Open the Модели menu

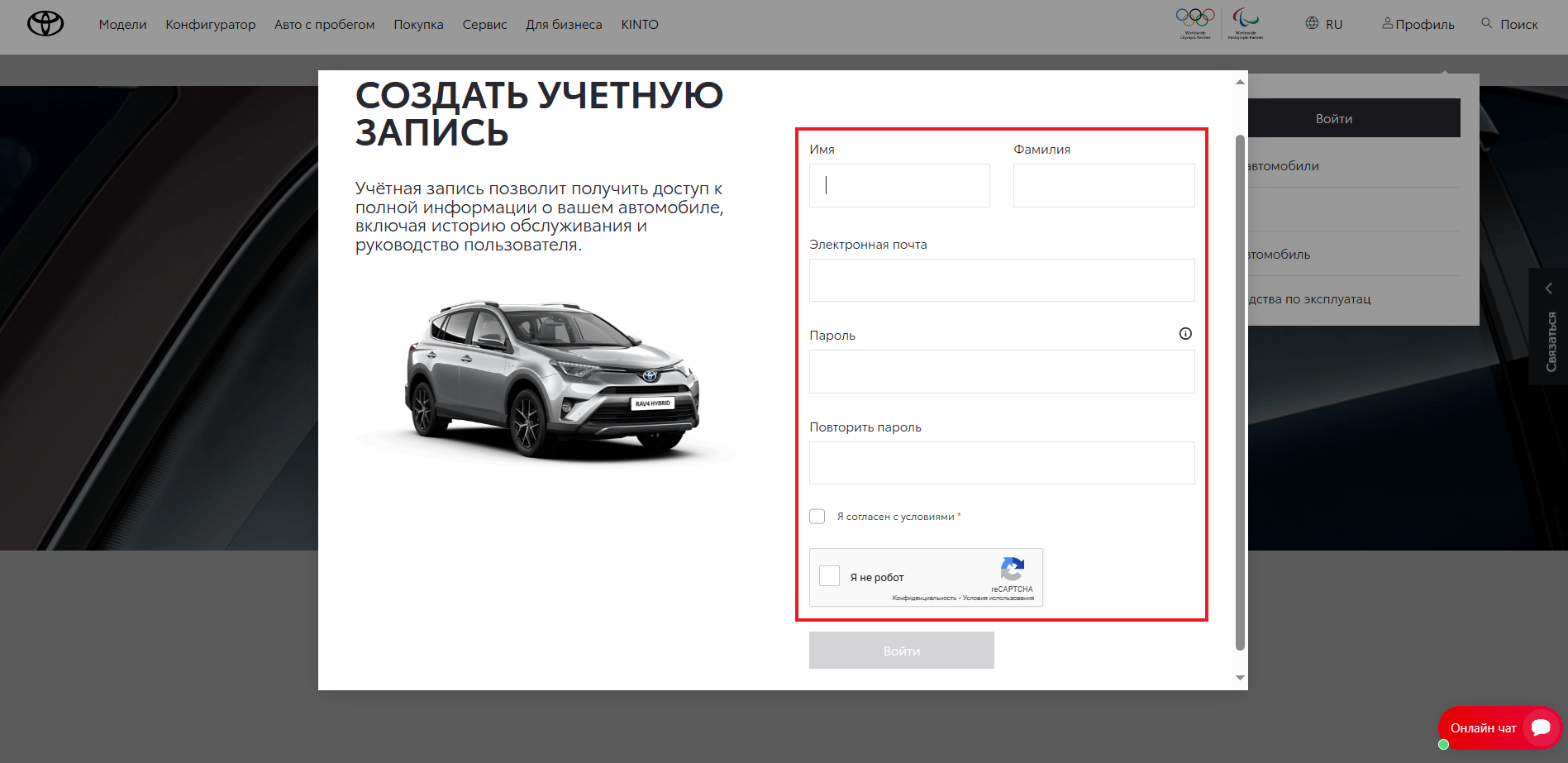point(122,25)
